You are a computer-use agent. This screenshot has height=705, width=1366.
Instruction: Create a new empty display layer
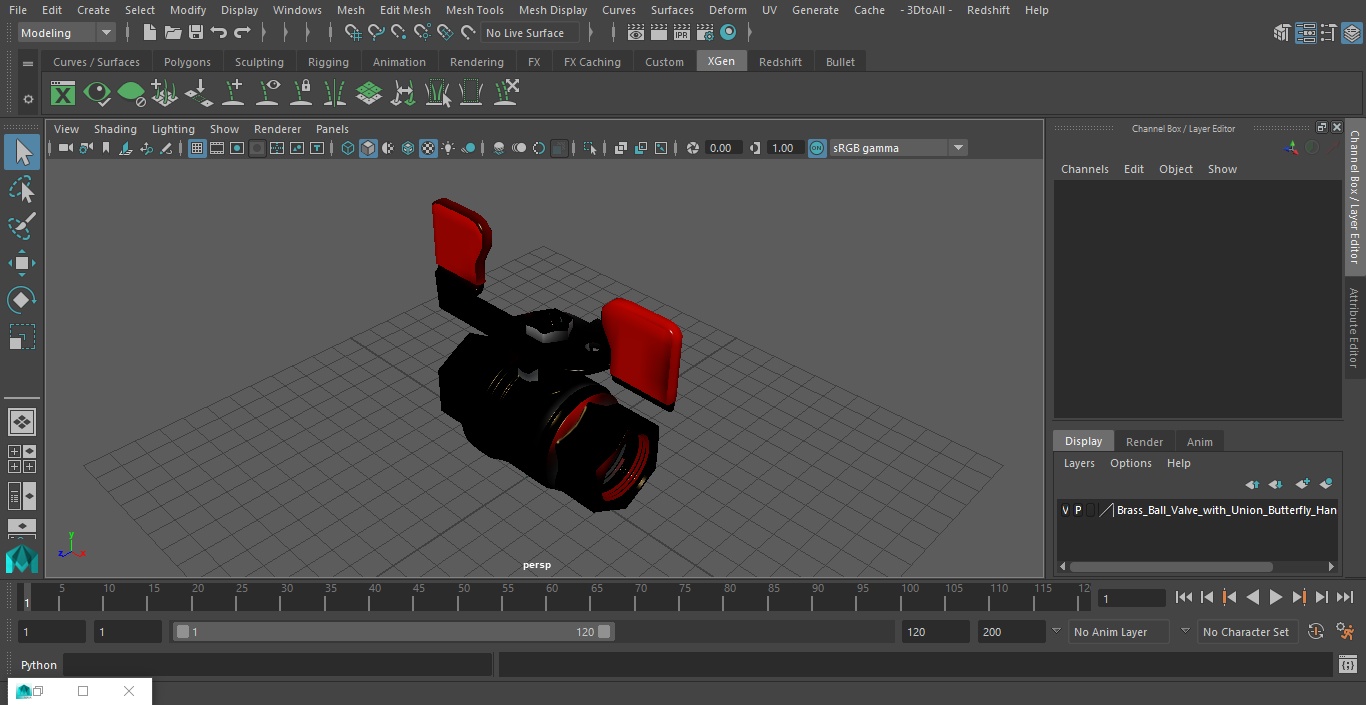(x=1302, y=484)
